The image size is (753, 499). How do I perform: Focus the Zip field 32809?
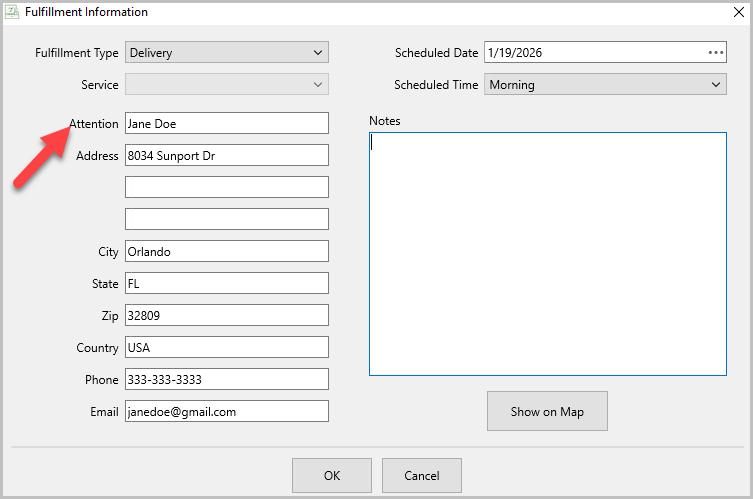coord(227,316)
